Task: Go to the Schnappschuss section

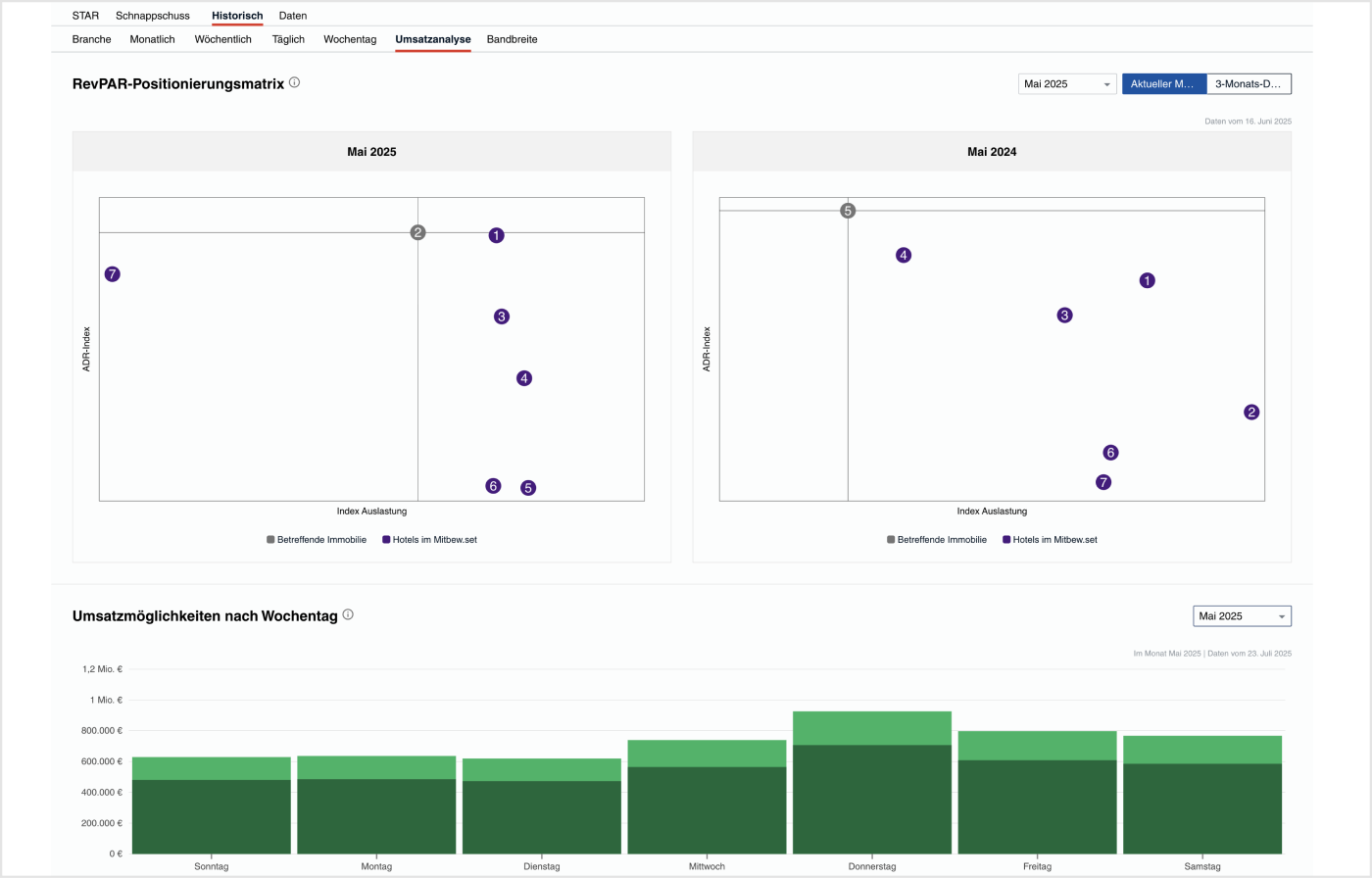Action: pos(153,16)
